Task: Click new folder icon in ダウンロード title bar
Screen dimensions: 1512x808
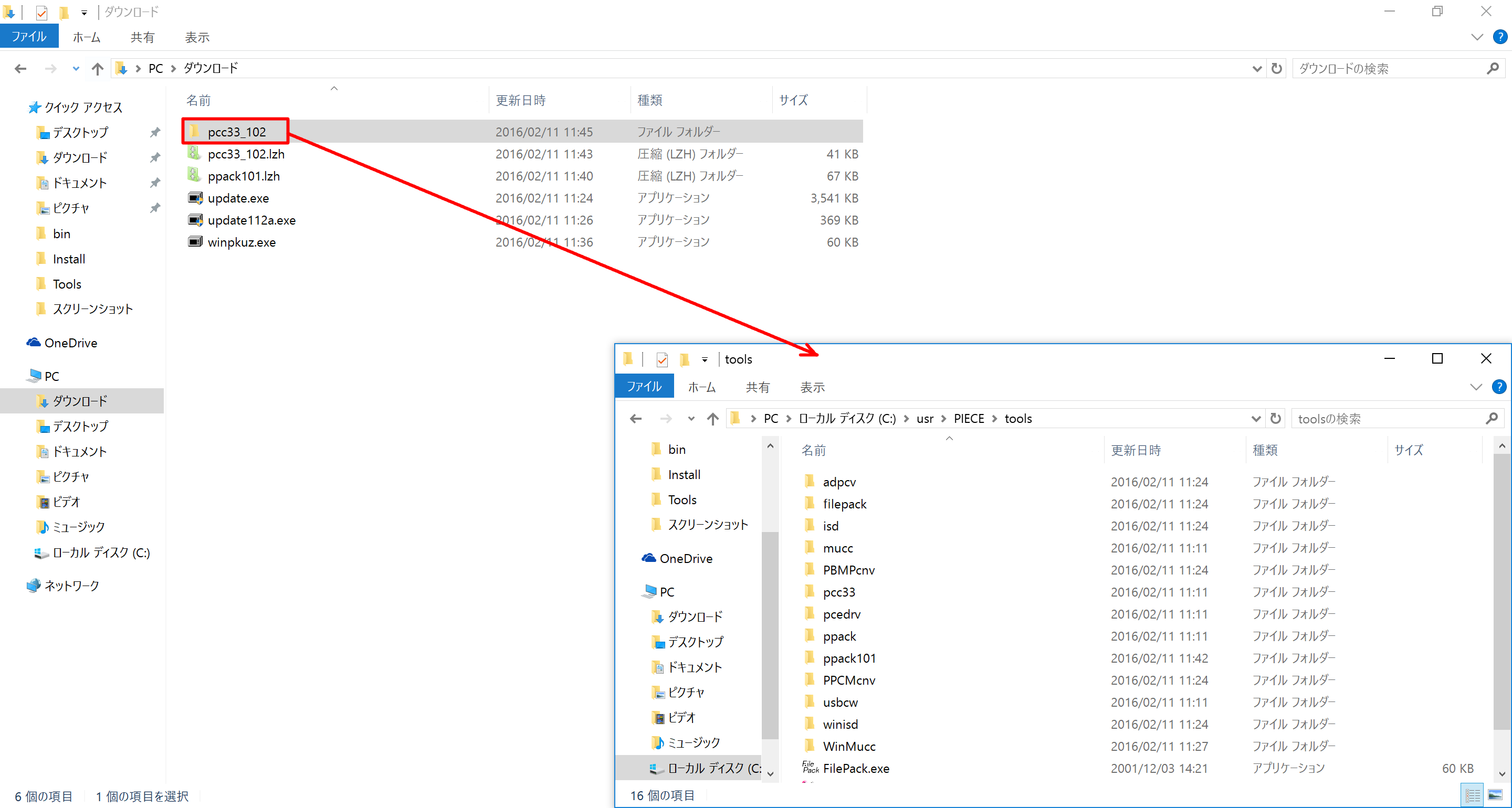Action: 65,12
